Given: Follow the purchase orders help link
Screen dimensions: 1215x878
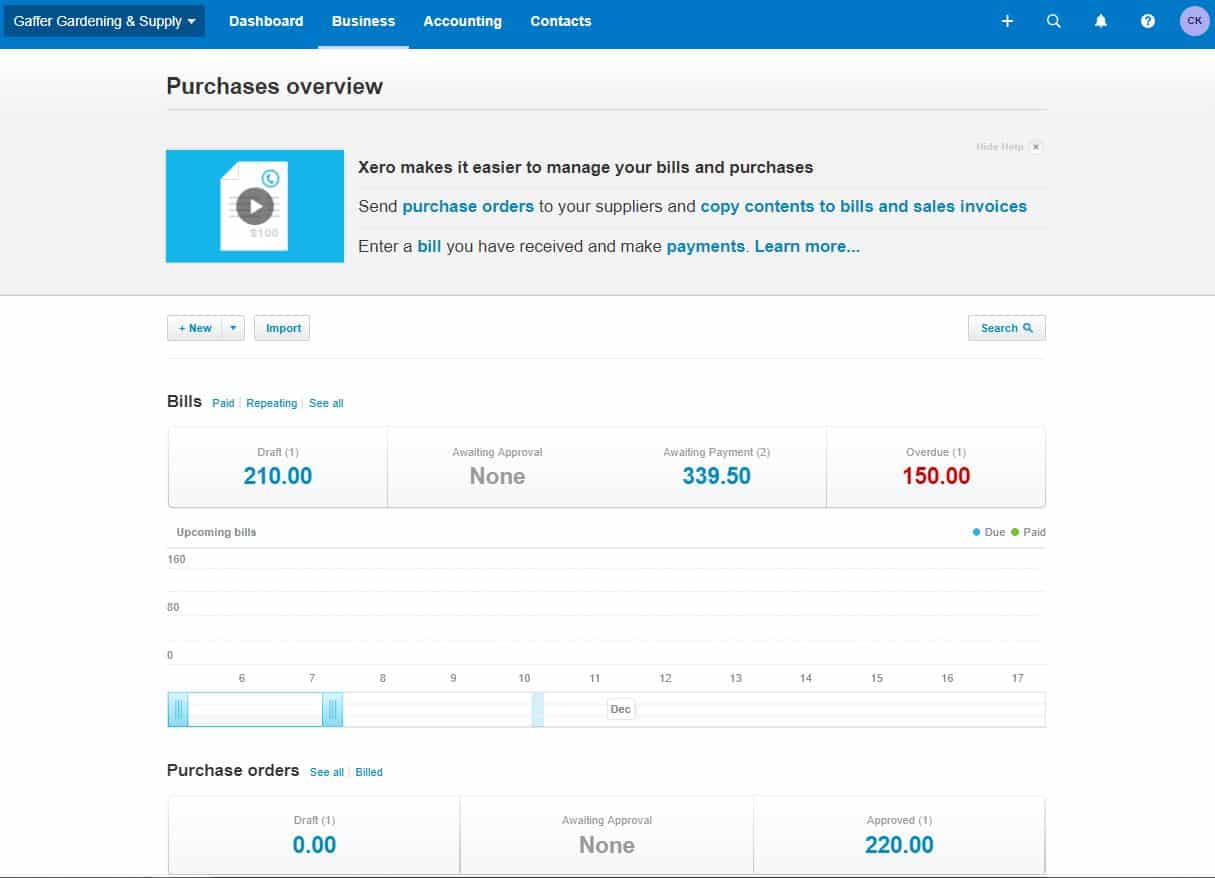Looking at the screenshot, I should coord(468,206).
